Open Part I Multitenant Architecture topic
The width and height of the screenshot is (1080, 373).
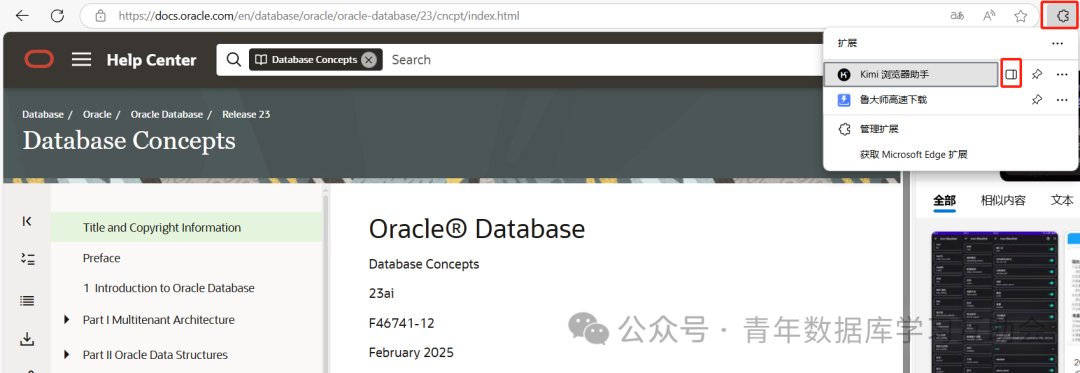(158, 320)
